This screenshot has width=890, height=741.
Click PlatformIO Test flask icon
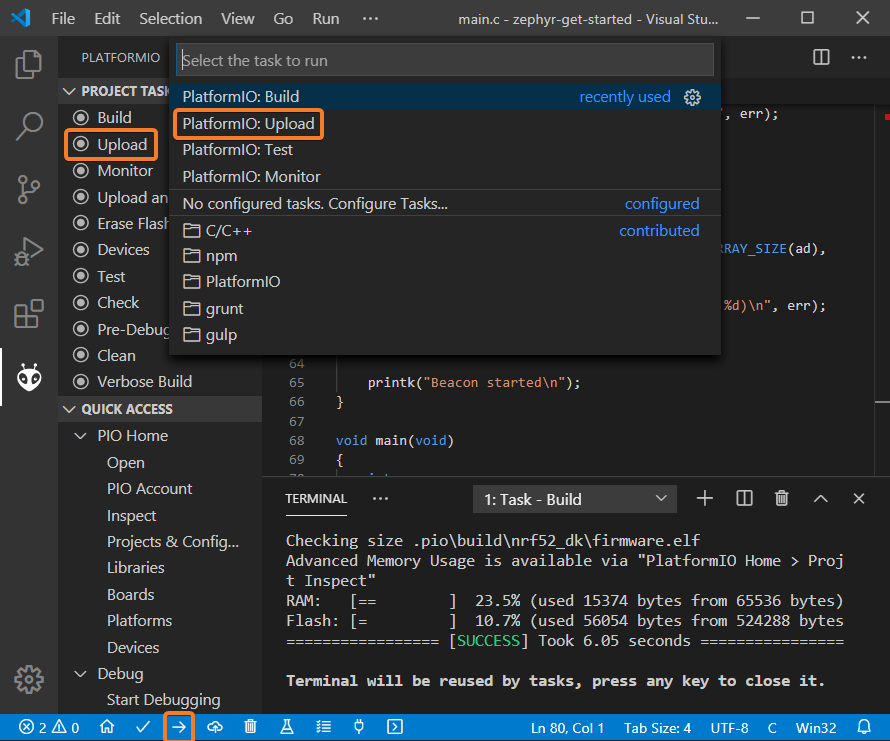[287, 727]
